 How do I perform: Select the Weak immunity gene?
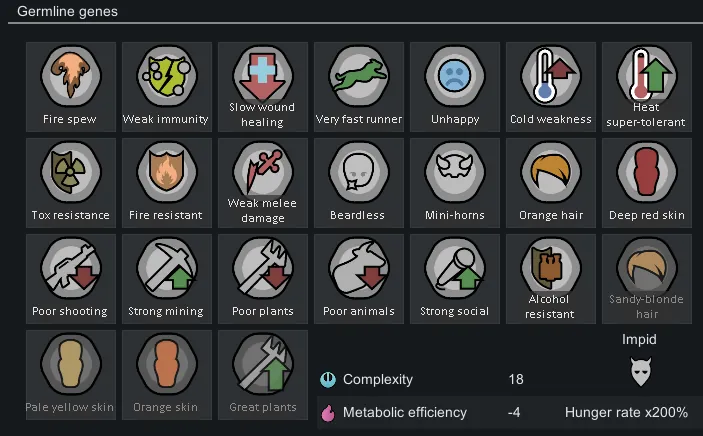167,87
